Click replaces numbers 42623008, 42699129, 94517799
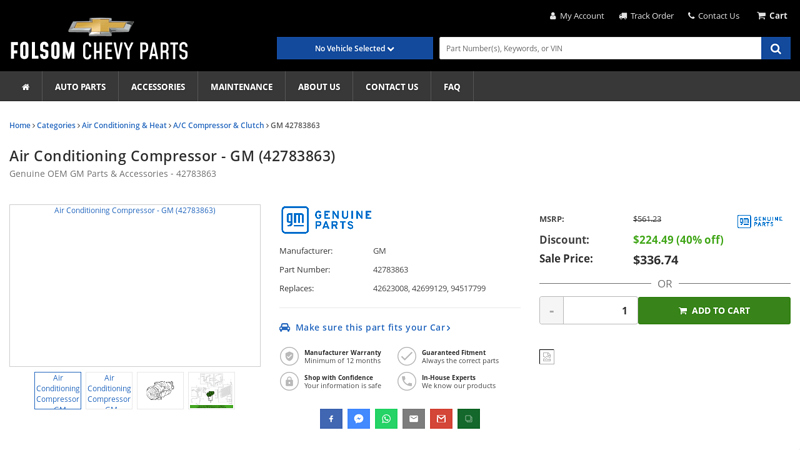 pos(429,289)
